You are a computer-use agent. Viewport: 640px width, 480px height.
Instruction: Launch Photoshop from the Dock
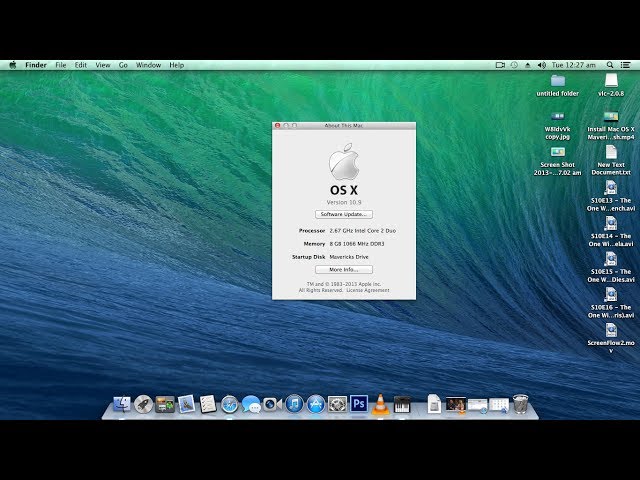359,404
